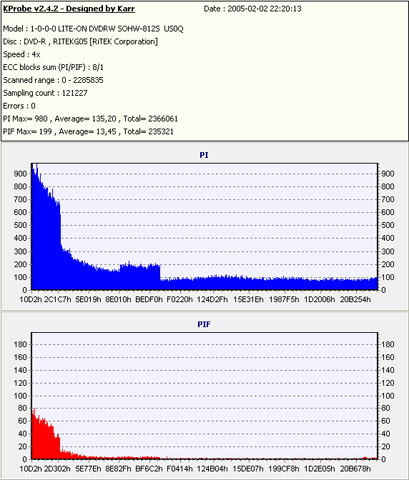This screenshot has height=480, width=409.
Task: Click PIF graph x-axis label BF6C2h
Action: point(149,469)
